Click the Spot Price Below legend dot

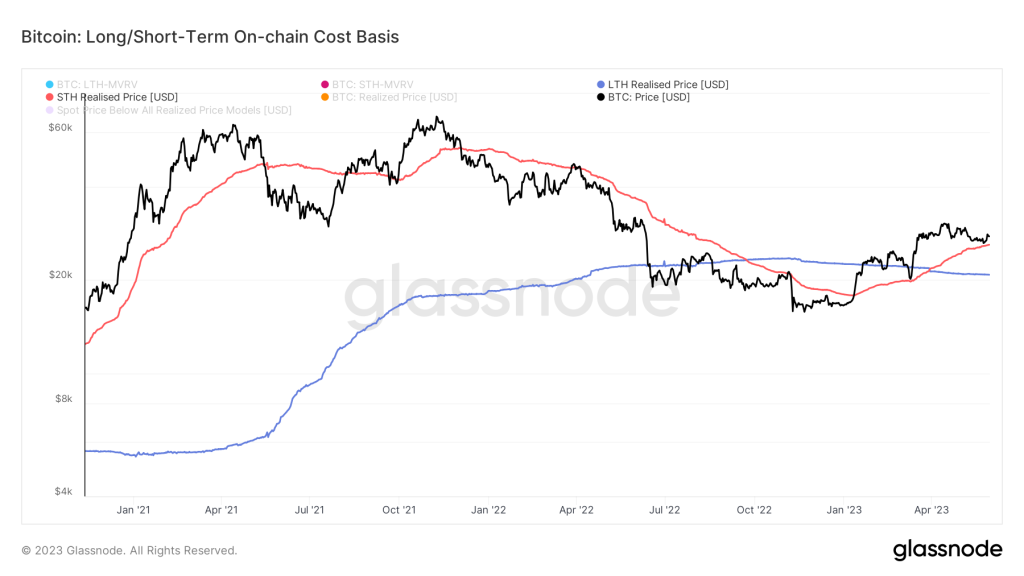point(49,110)
